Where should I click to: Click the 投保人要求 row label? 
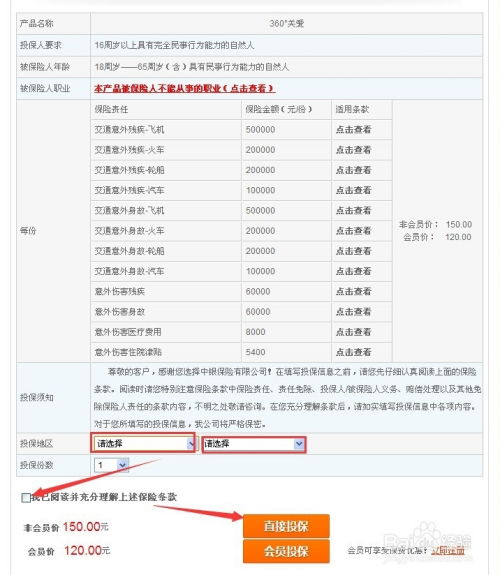[41, 45]
